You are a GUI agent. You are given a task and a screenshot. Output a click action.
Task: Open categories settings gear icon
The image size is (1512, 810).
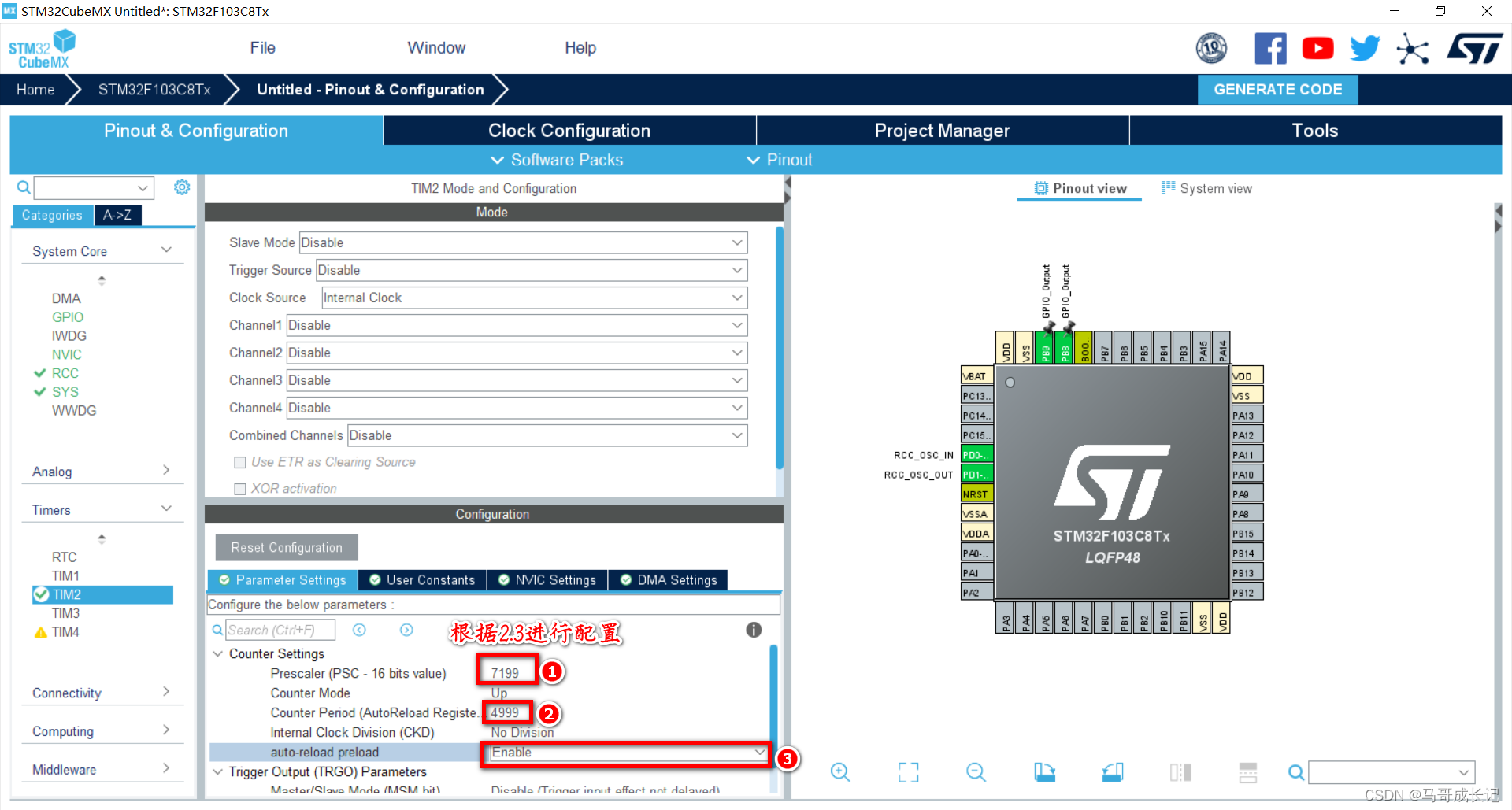coord(182,187)
